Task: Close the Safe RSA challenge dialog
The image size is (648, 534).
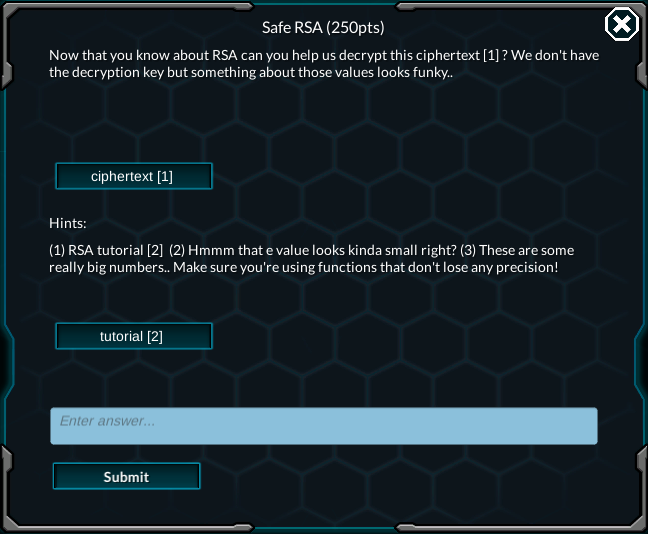Action: click(x=622, y=24)
